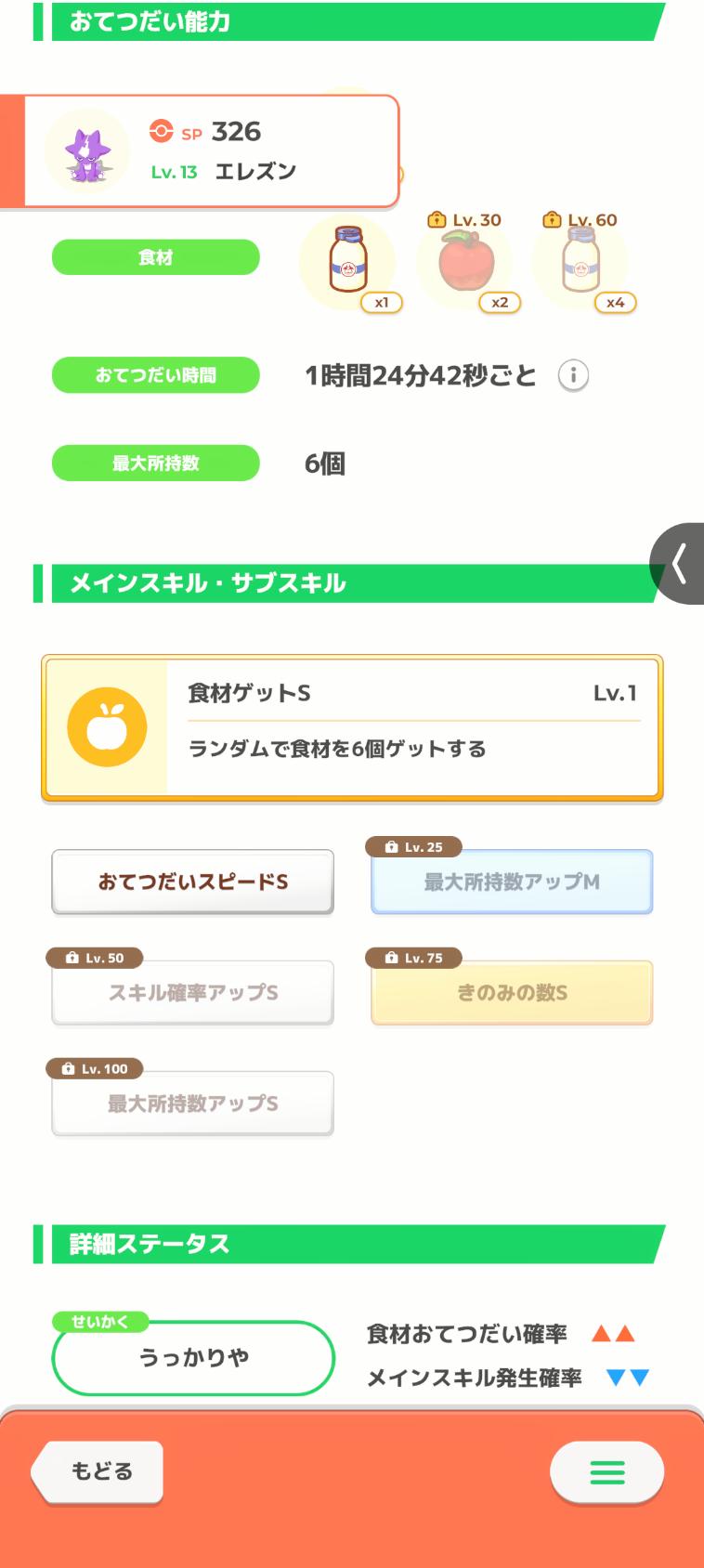
Task: Tap the first milk bottle ingredient icon
Action: (x=348, y=262)
